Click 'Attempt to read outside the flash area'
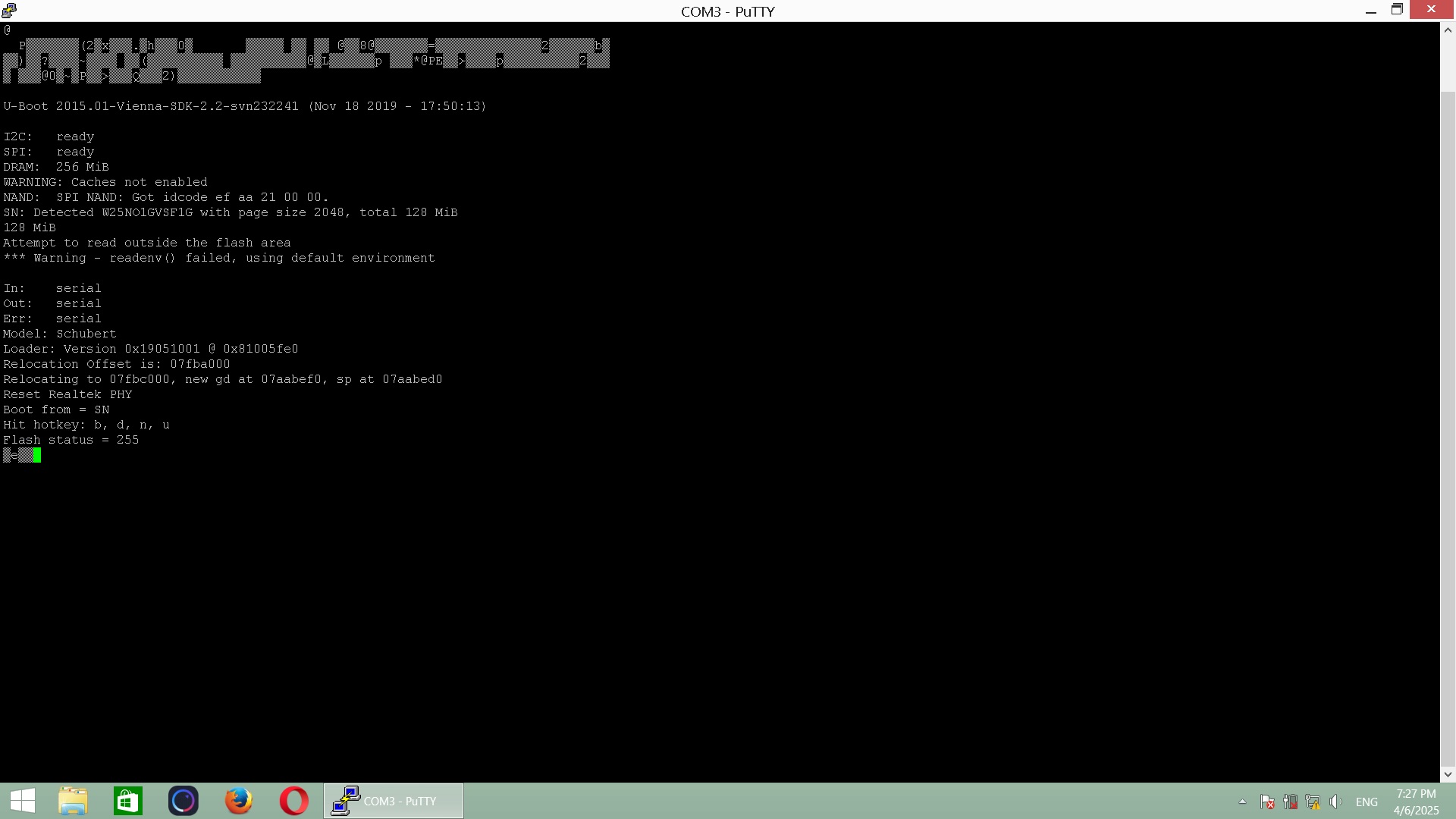Image resolution: width=1456 pixels, height=819 pixels. click(x=147, y=243)
